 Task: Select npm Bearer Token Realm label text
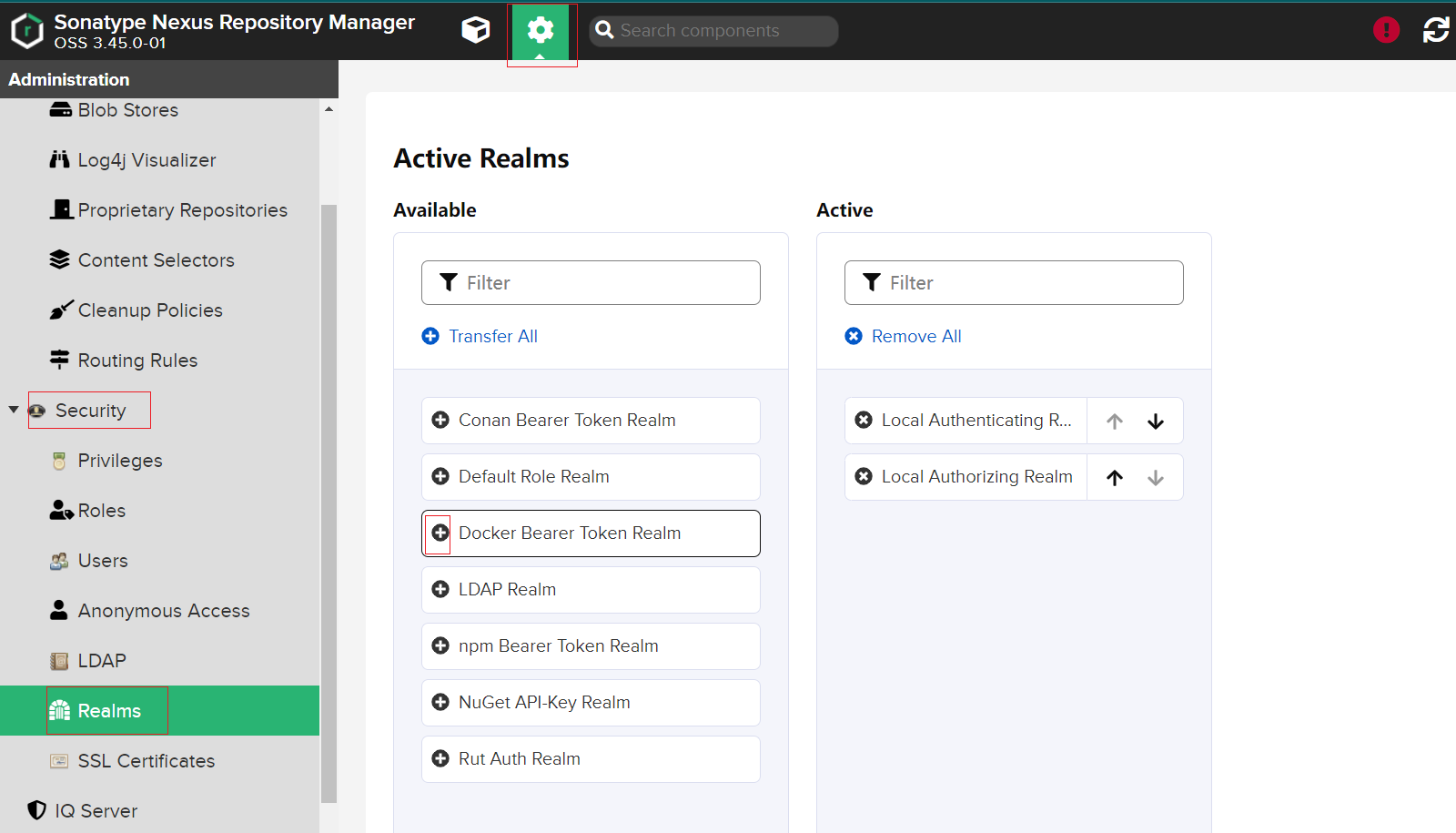(559, 645)
